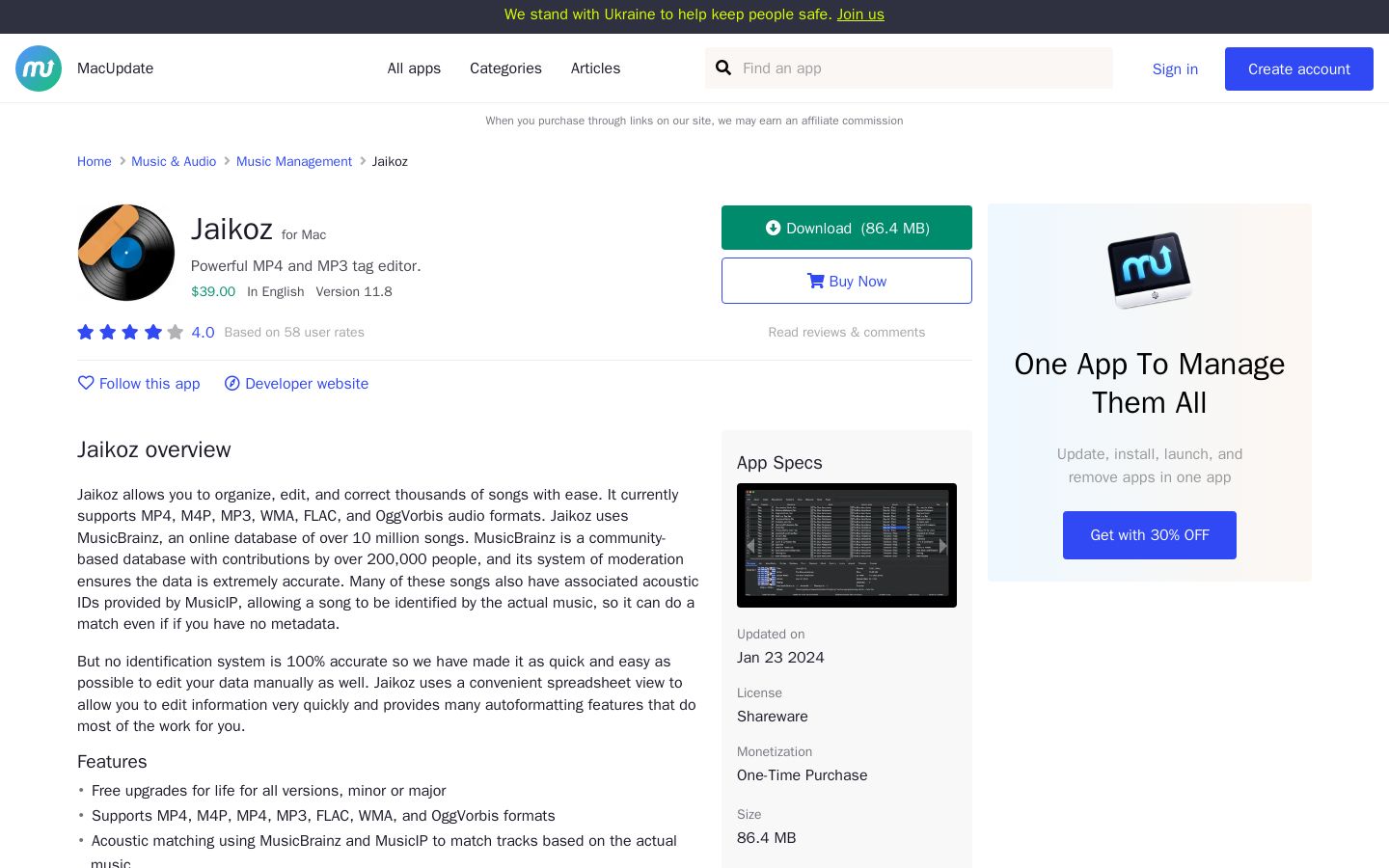The height and width of the screenshot is (868, 1389).
Task: Click the Features heading
Action: (112, 762)
